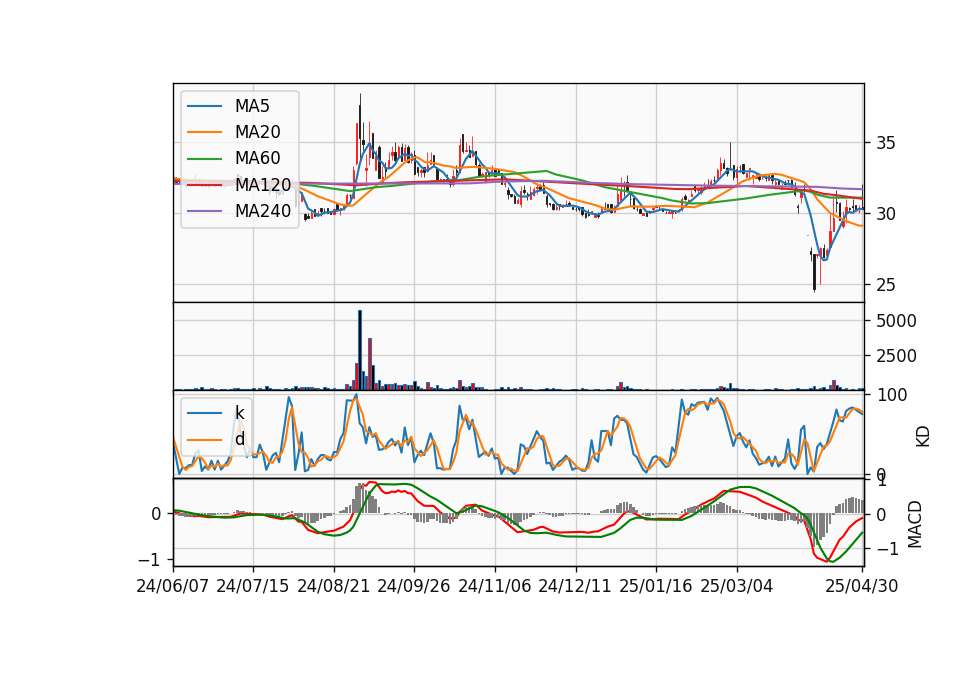Click the MA120 legend label
Screen dimensions: 960x690
263,184
